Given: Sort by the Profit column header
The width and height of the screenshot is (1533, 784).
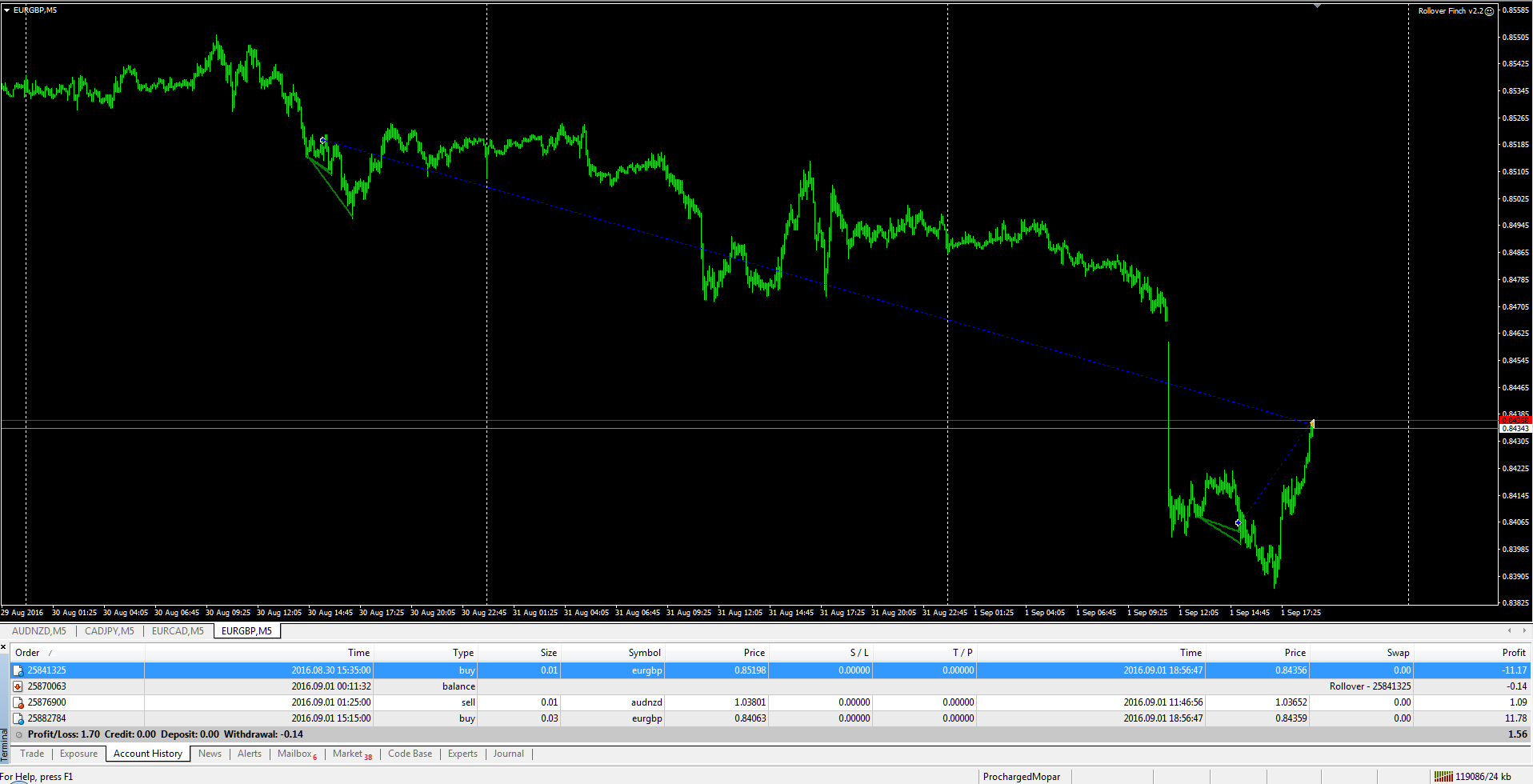Looking at the screenshot, I should (1472, 653).
